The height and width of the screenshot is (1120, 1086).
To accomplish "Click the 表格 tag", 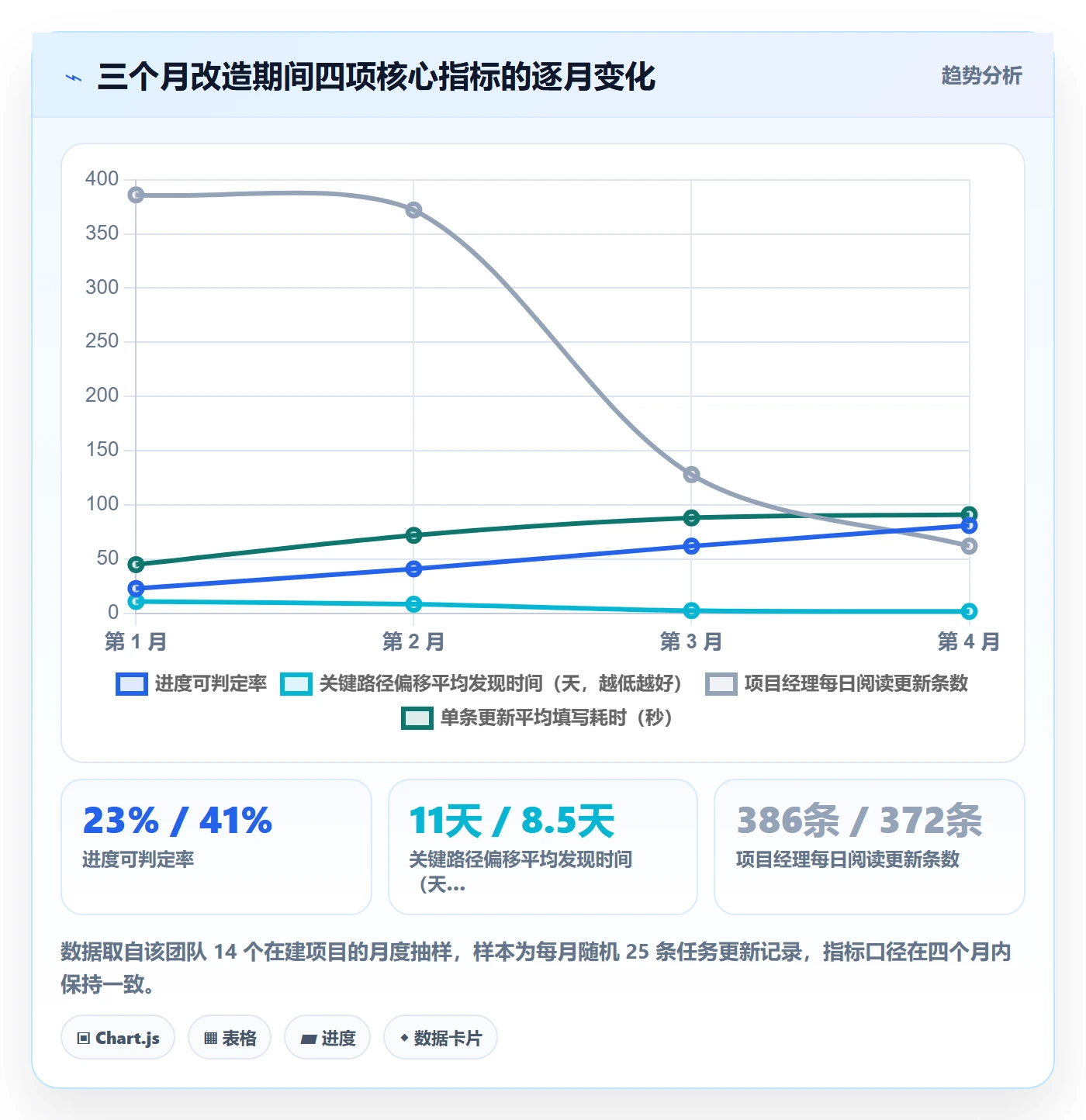I will tap(230, 1038).
